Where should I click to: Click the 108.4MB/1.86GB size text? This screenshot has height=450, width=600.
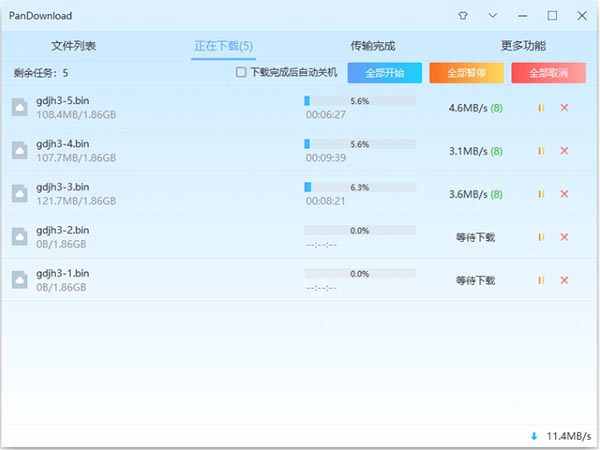(76, 115)
